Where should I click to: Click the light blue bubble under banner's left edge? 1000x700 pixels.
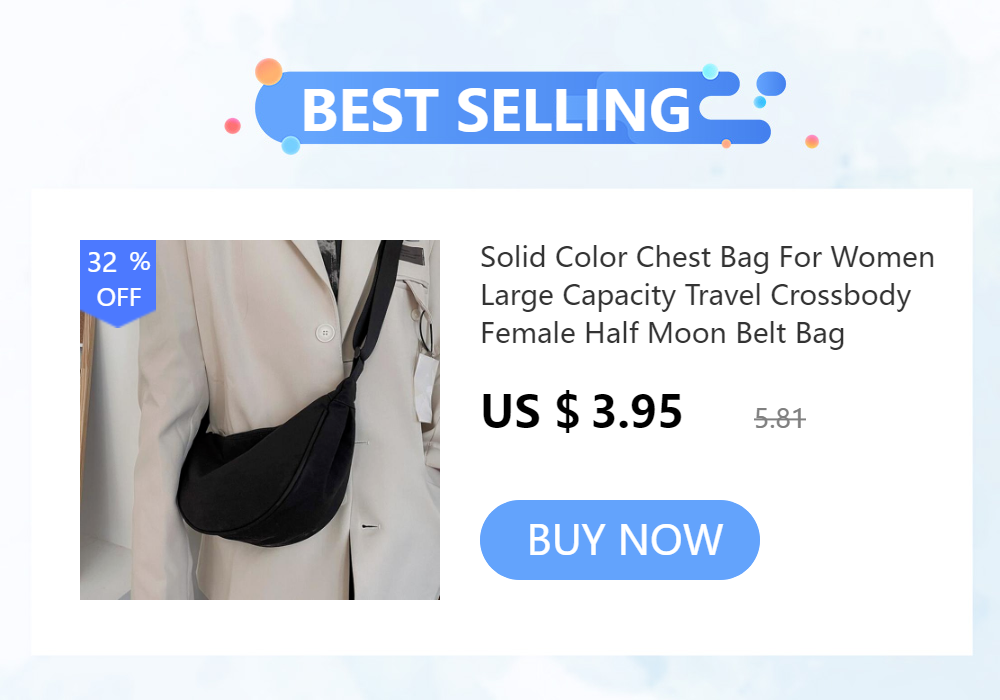tap(291, 145)
